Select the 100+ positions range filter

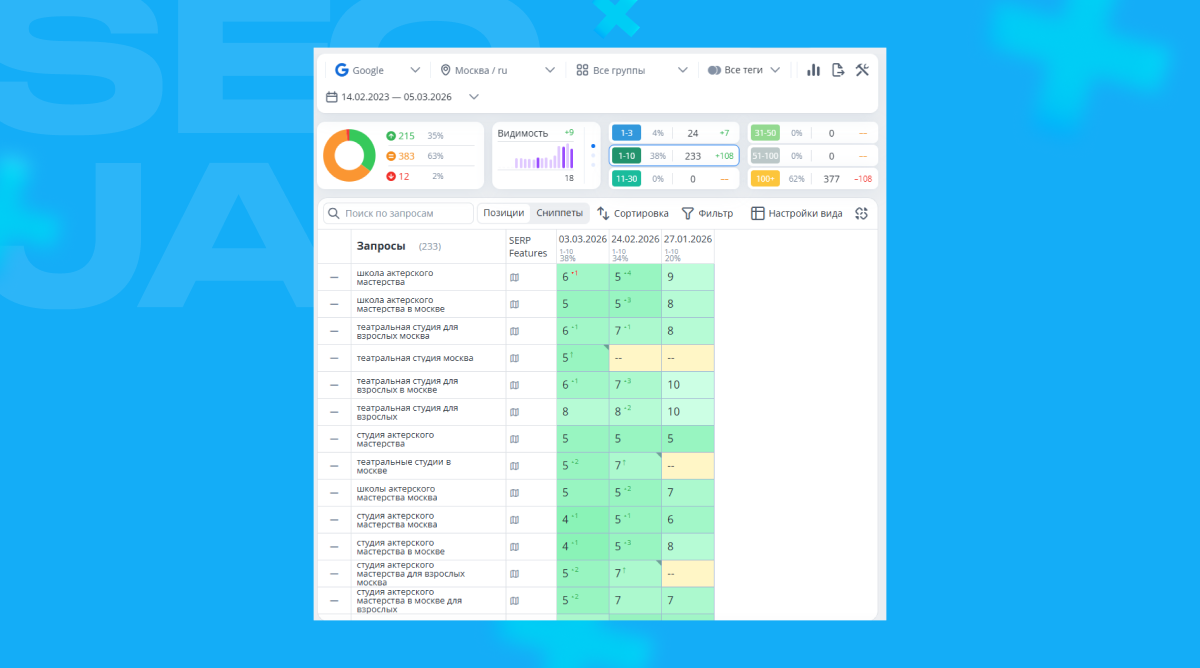pyautogui.click(x=765, y=179)
